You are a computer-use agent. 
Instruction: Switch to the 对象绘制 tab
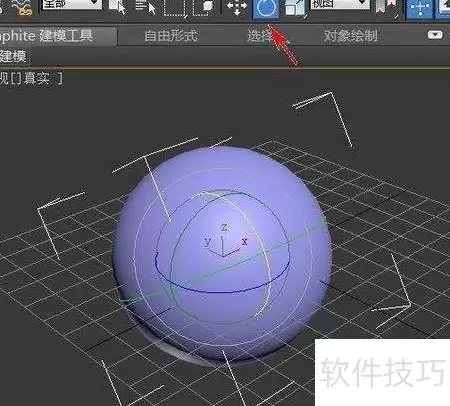pos(351,36)
